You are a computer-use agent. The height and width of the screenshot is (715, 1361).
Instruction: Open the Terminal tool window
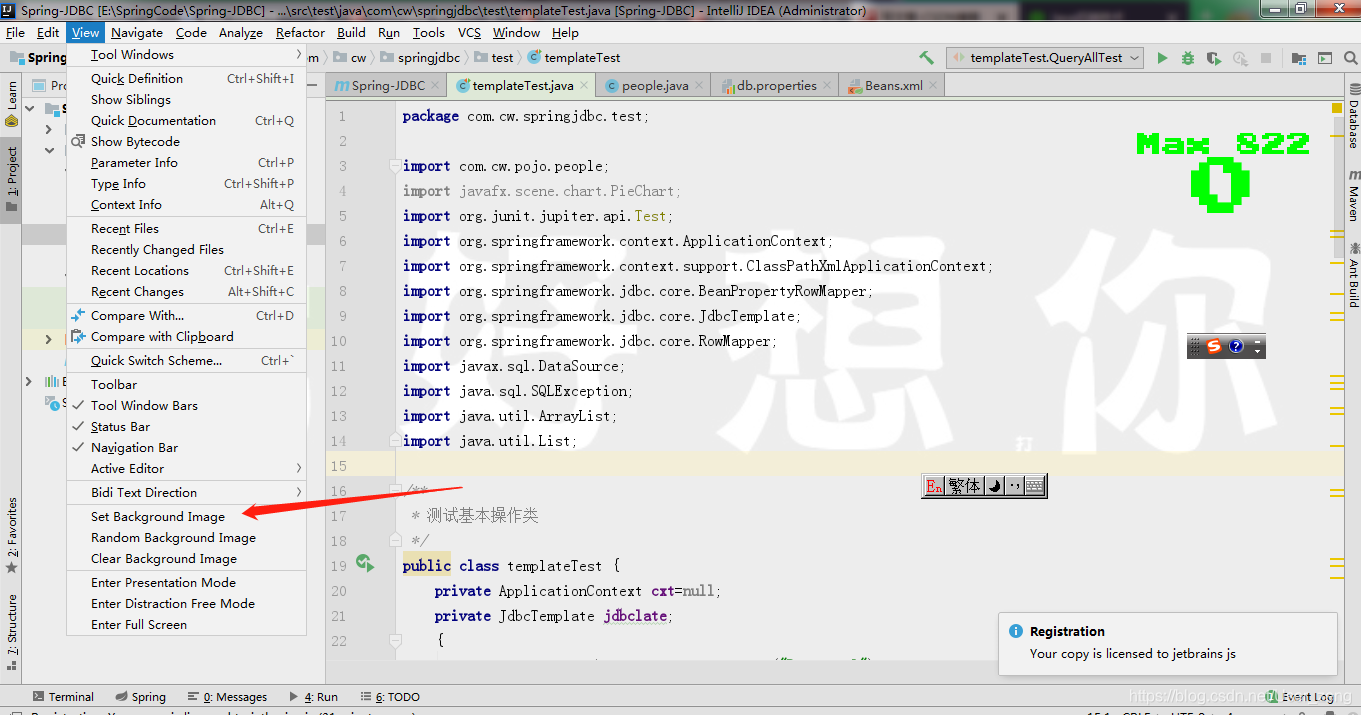pos(62,697)
